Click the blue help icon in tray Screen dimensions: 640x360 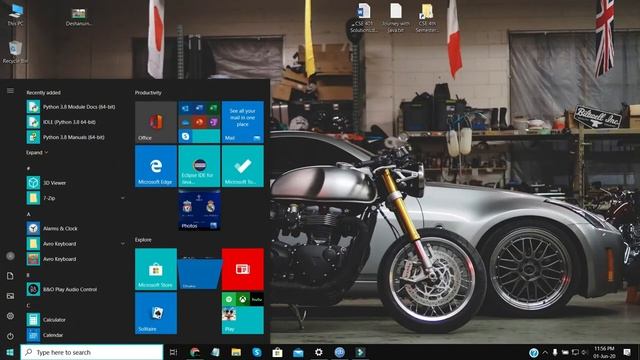coord(533,352)
